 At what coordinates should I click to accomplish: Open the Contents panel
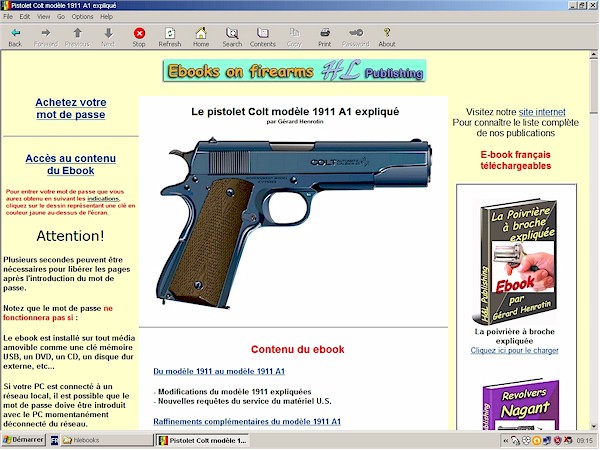[x=263, y=37]
